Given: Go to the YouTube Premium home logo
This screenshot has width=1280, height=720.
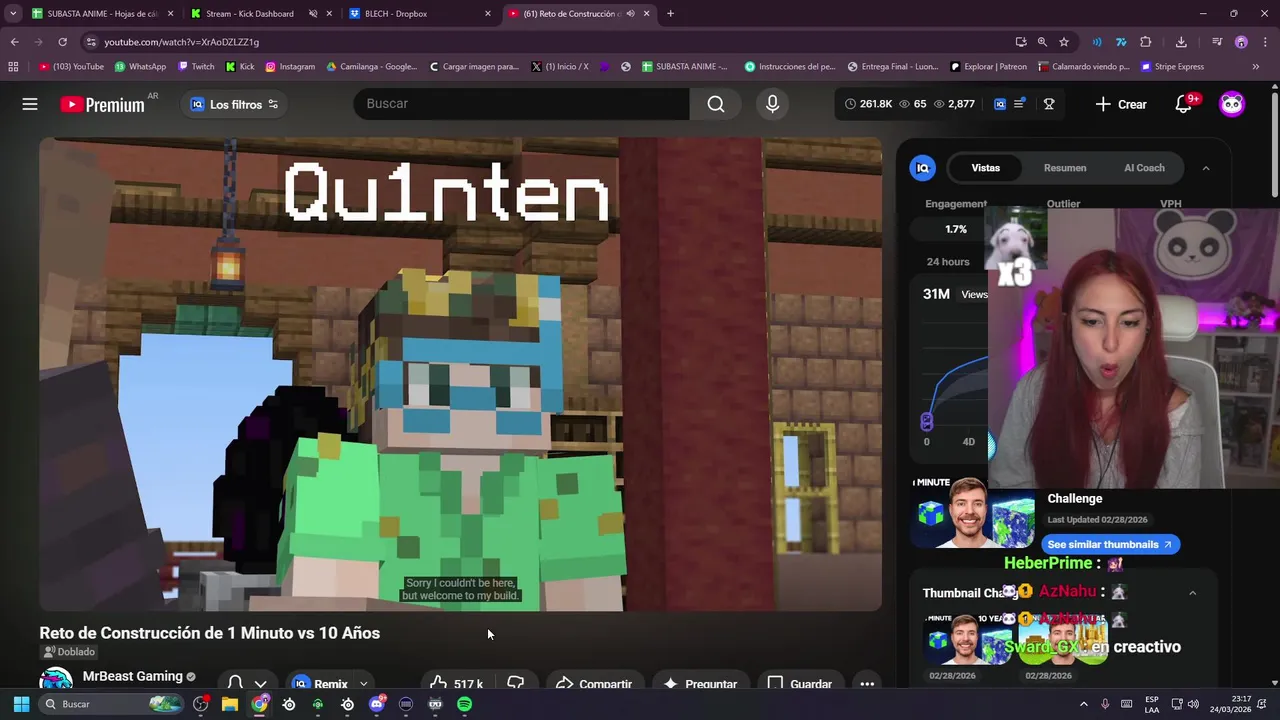Looking at the screenshot, I should pos(102,104).
